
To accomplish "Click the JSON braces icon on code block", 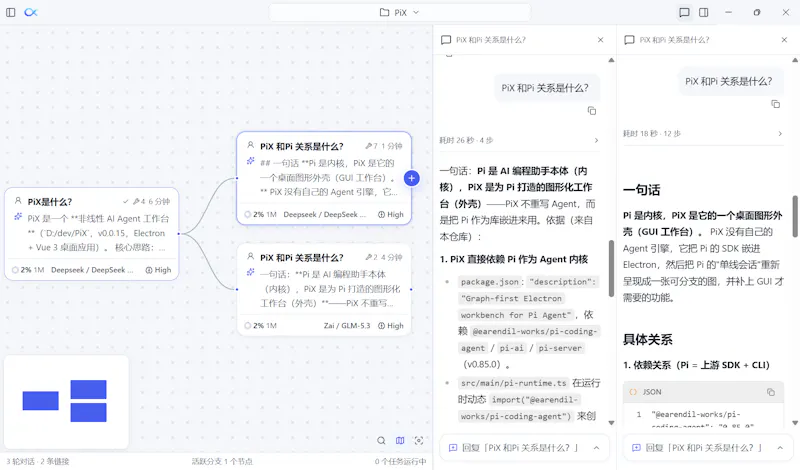I will [x=633, y=392].
